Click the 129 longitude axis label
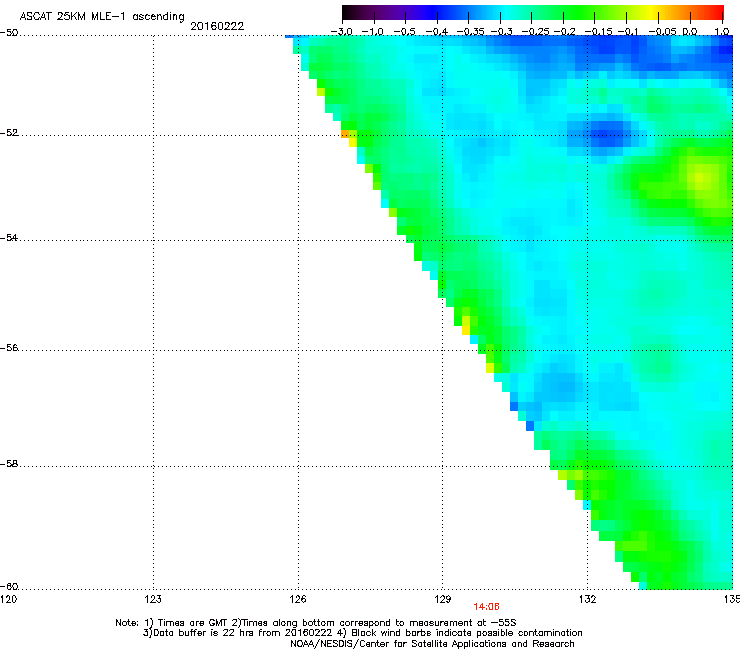This screenshot has height=650, width=740. (443, 599)
